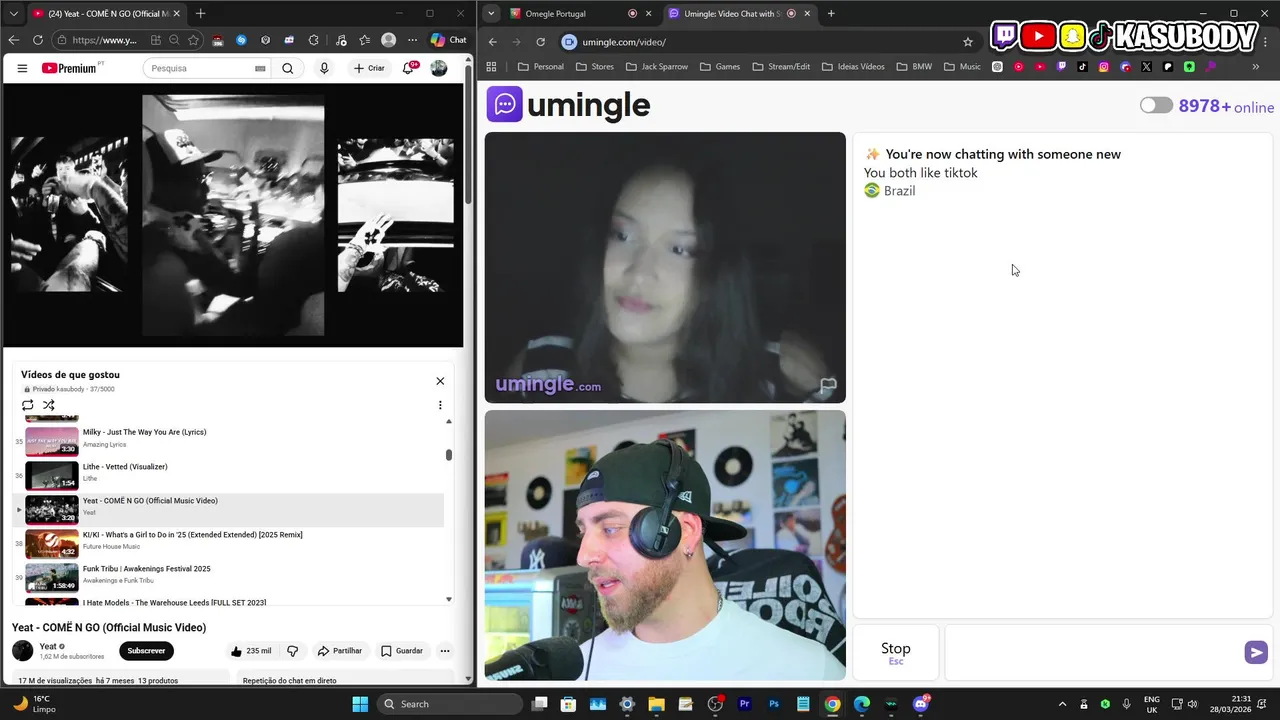Show hidden system tray icons chevron
Screen dimensions: 1280x720
tap(1062, 704)
